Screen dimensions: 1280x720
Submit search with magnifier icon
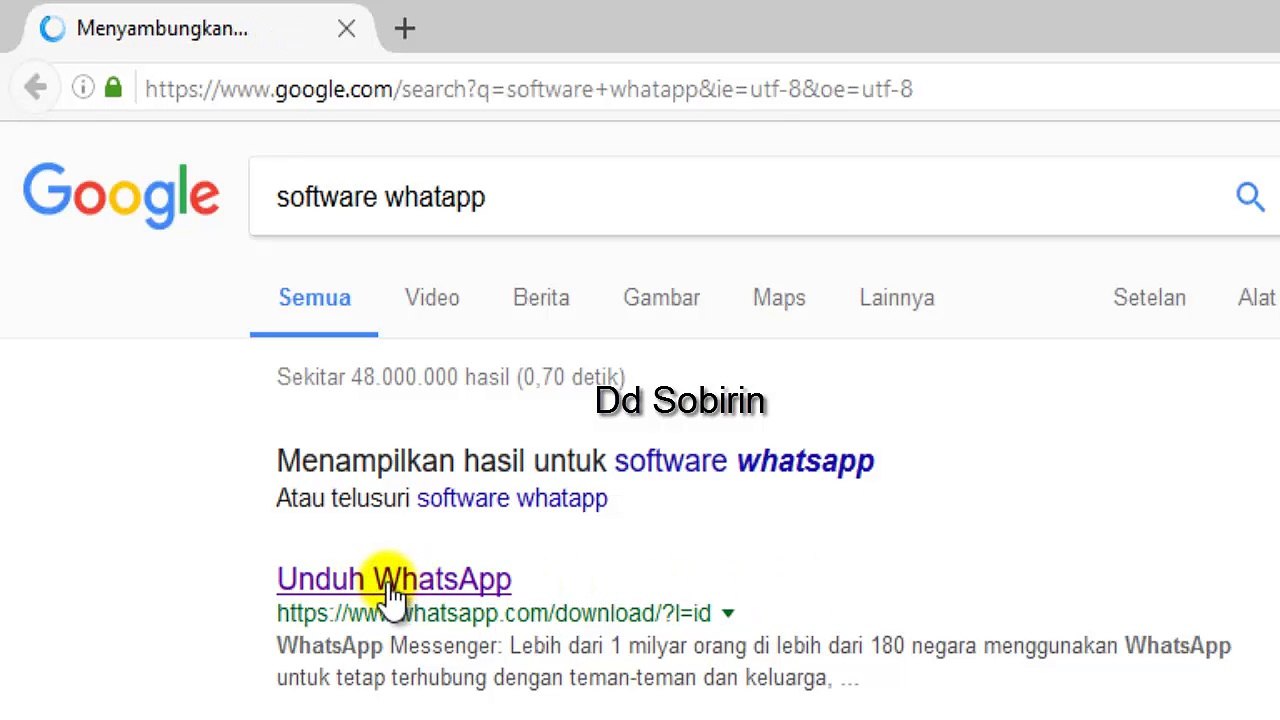pyautogui.click(x=1250, y=197)
